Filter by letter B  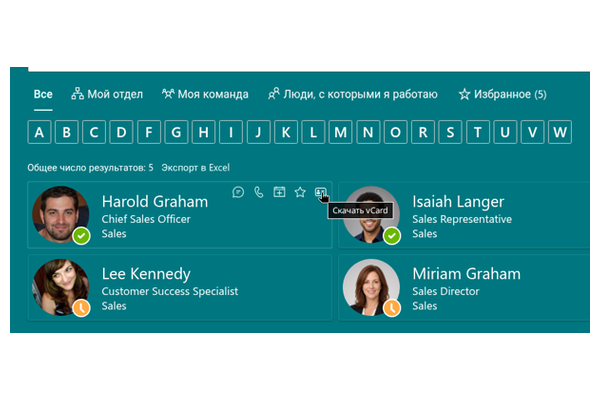click(x=67, y=132)
